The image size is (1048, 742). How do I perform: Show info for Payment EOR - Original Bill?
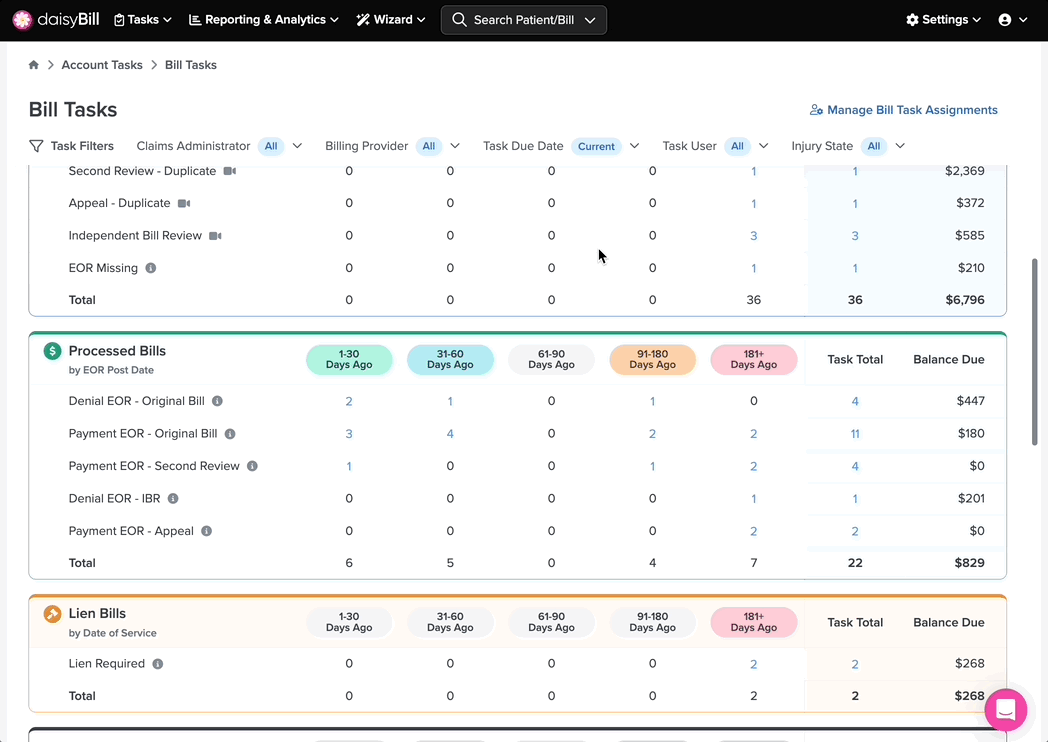click(230, 434)
